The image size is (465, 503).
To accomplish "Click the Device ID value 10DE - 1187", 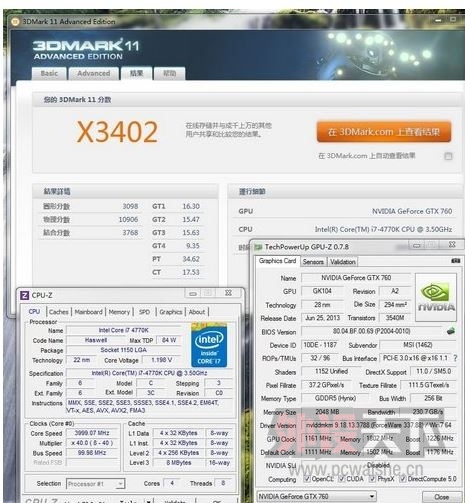I will [x=320, y=345].
